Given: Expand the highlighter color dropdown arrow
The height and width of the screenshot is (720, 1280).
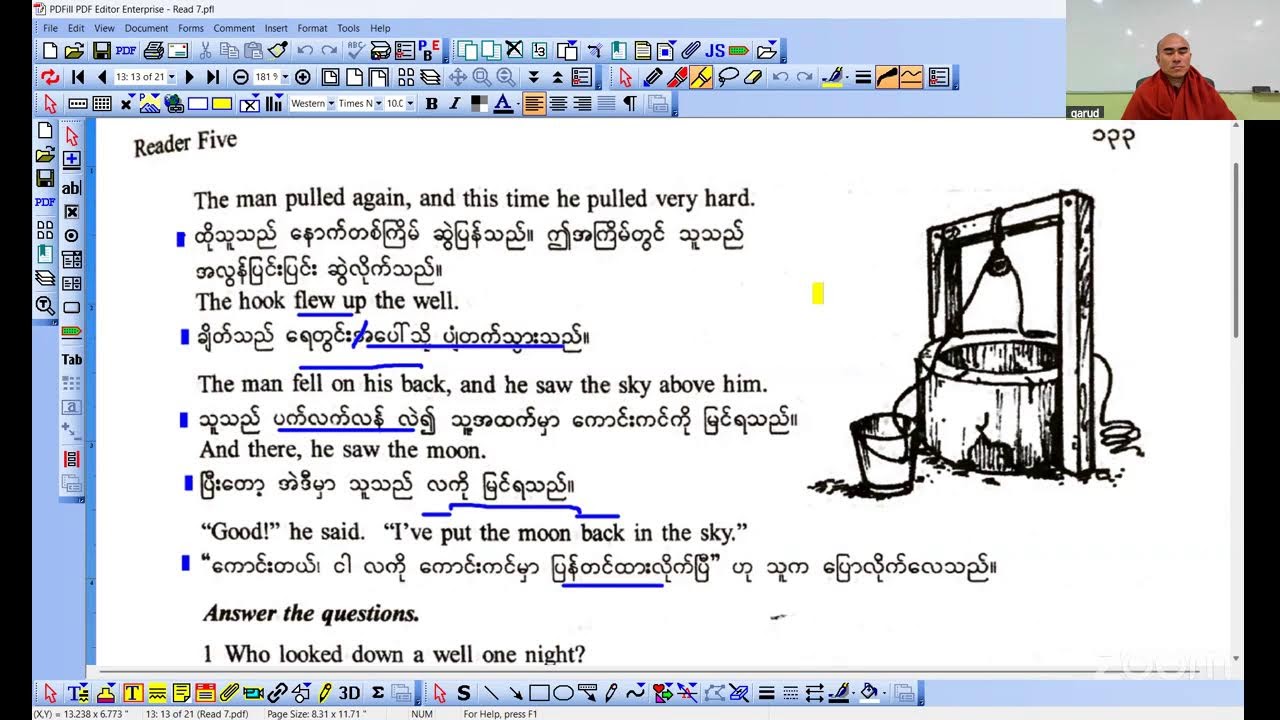Looking at the screenshot, I should (846, 77).
